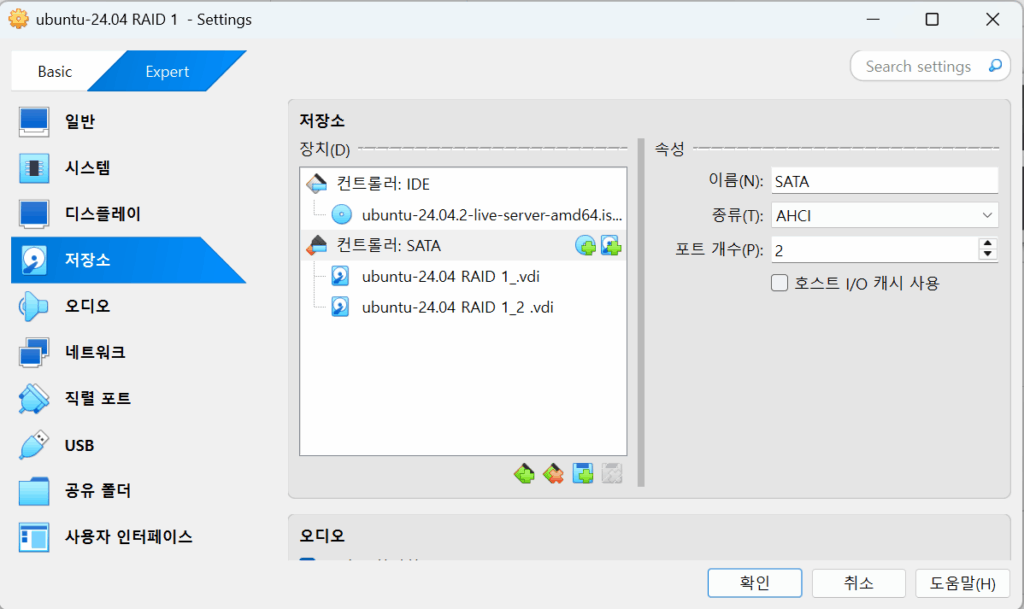1024x609 pixels.
Task: Click the 오디오 speaker icon in sidebar
Action: click(33, 306)
